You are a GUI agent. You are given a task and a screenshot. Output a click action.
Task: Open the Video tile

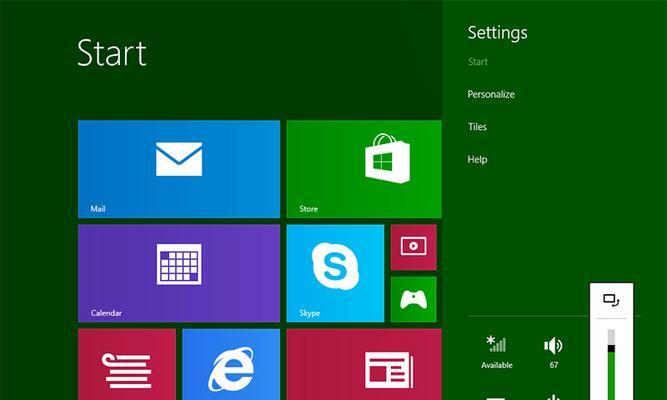coord(413,247)
